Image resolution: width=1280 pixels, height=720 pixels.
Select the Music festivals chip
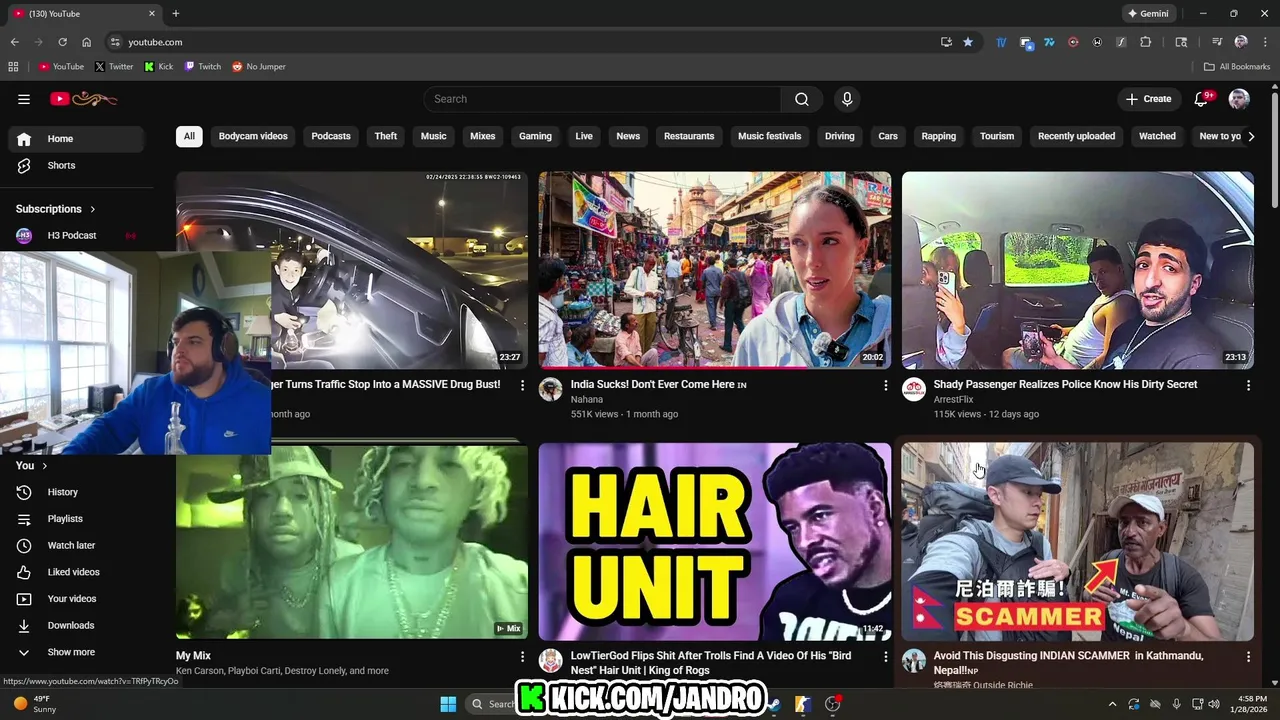tap(769, 136)
